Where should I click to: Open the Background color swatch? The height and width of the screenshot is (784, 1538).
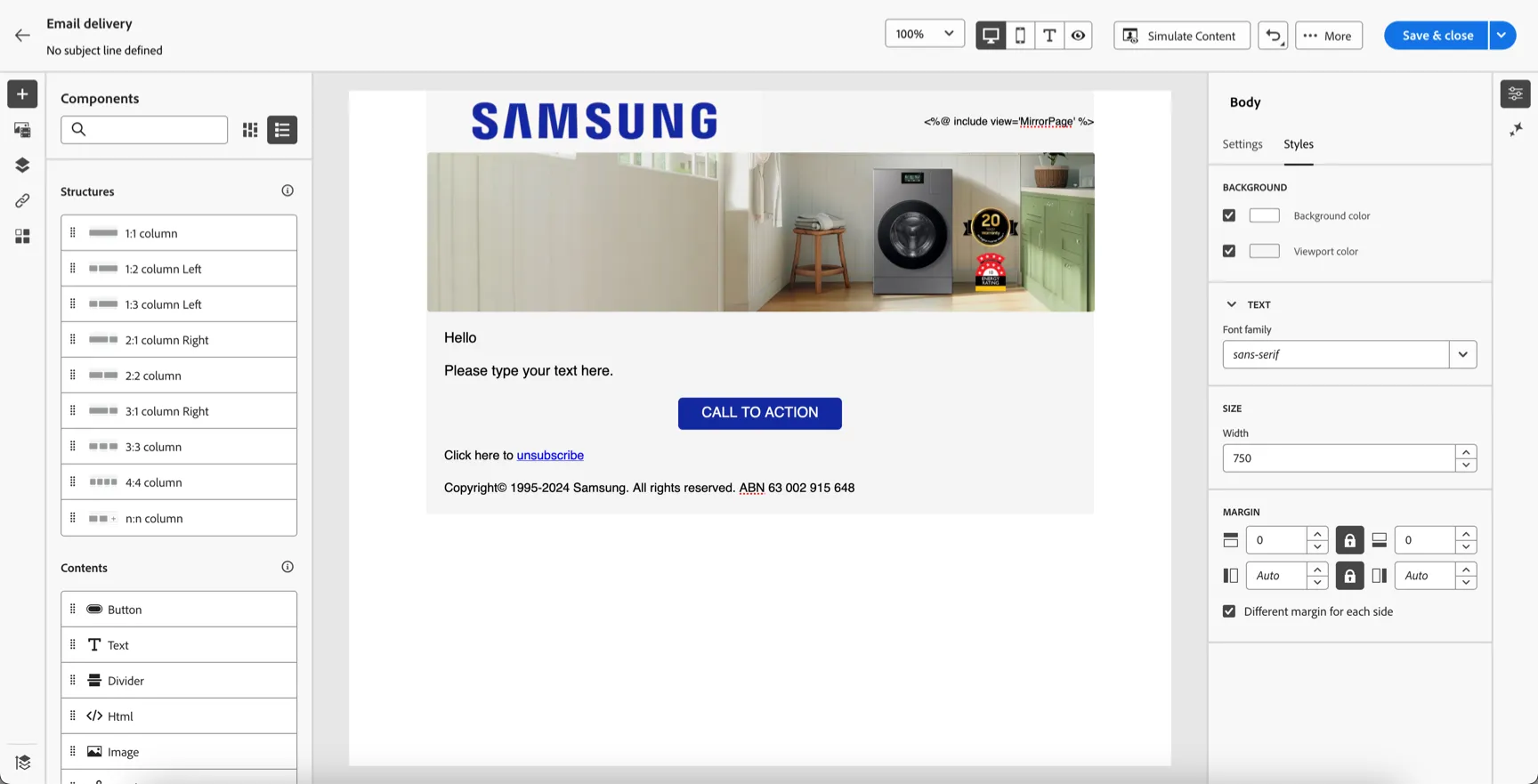pos(1264,215)
